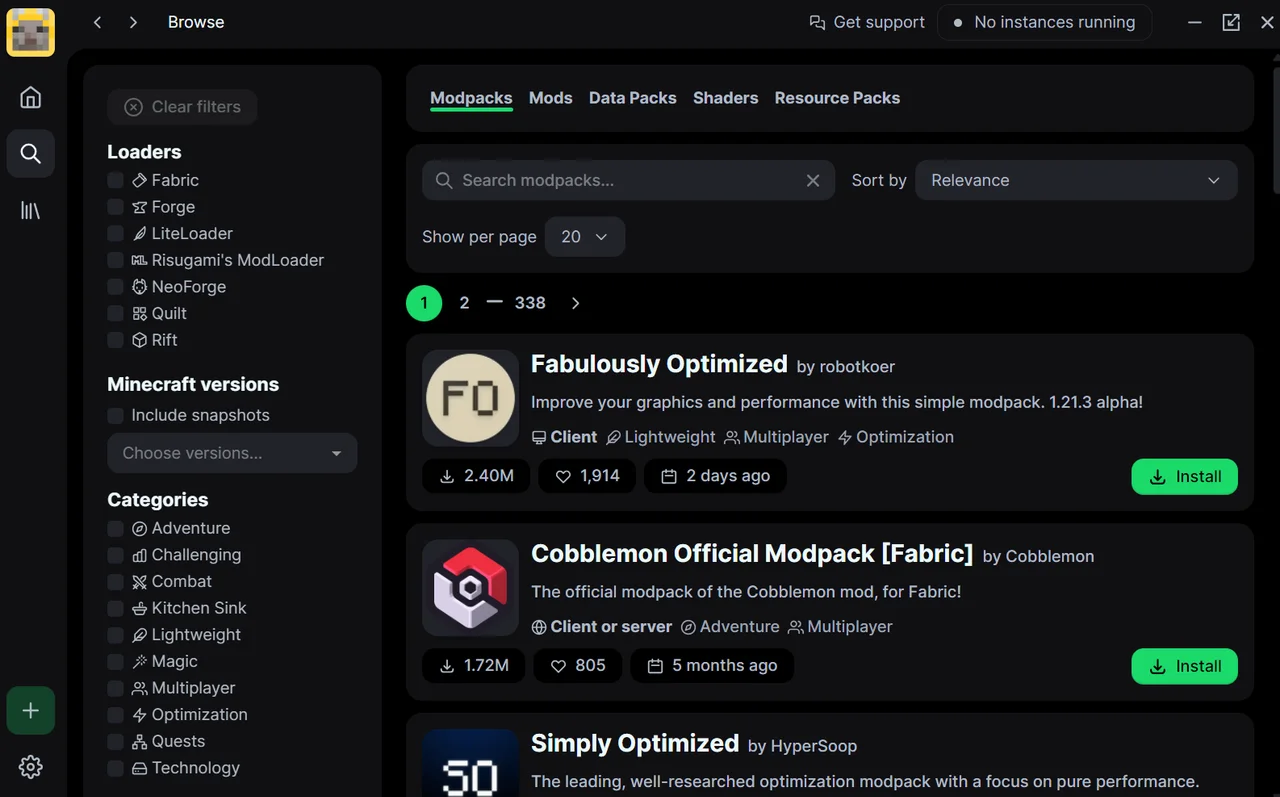Clear the search modpacks text
The width and height of the screenshot is (1280, 797).
coord(813,181)
